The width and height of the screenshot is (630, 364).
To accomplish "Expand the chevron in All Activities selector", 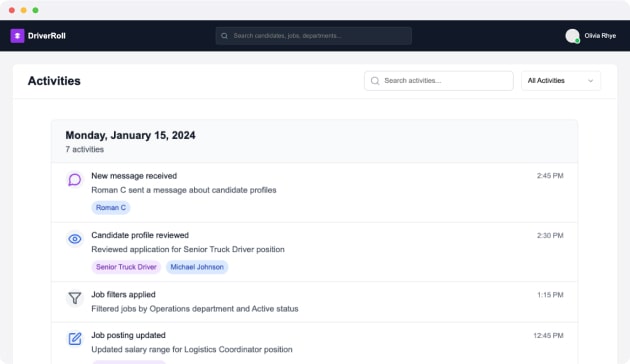I will pyautogui.click(x=590, y=81).
